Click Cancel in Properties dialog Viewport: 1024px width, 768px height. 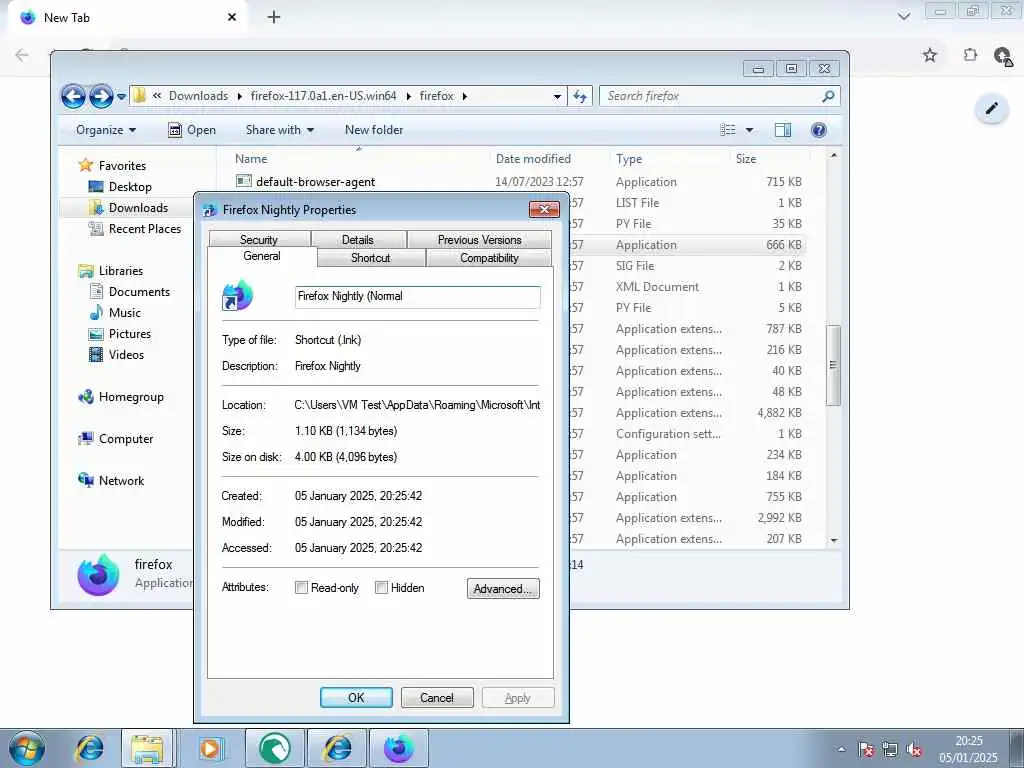pos(437,697)
